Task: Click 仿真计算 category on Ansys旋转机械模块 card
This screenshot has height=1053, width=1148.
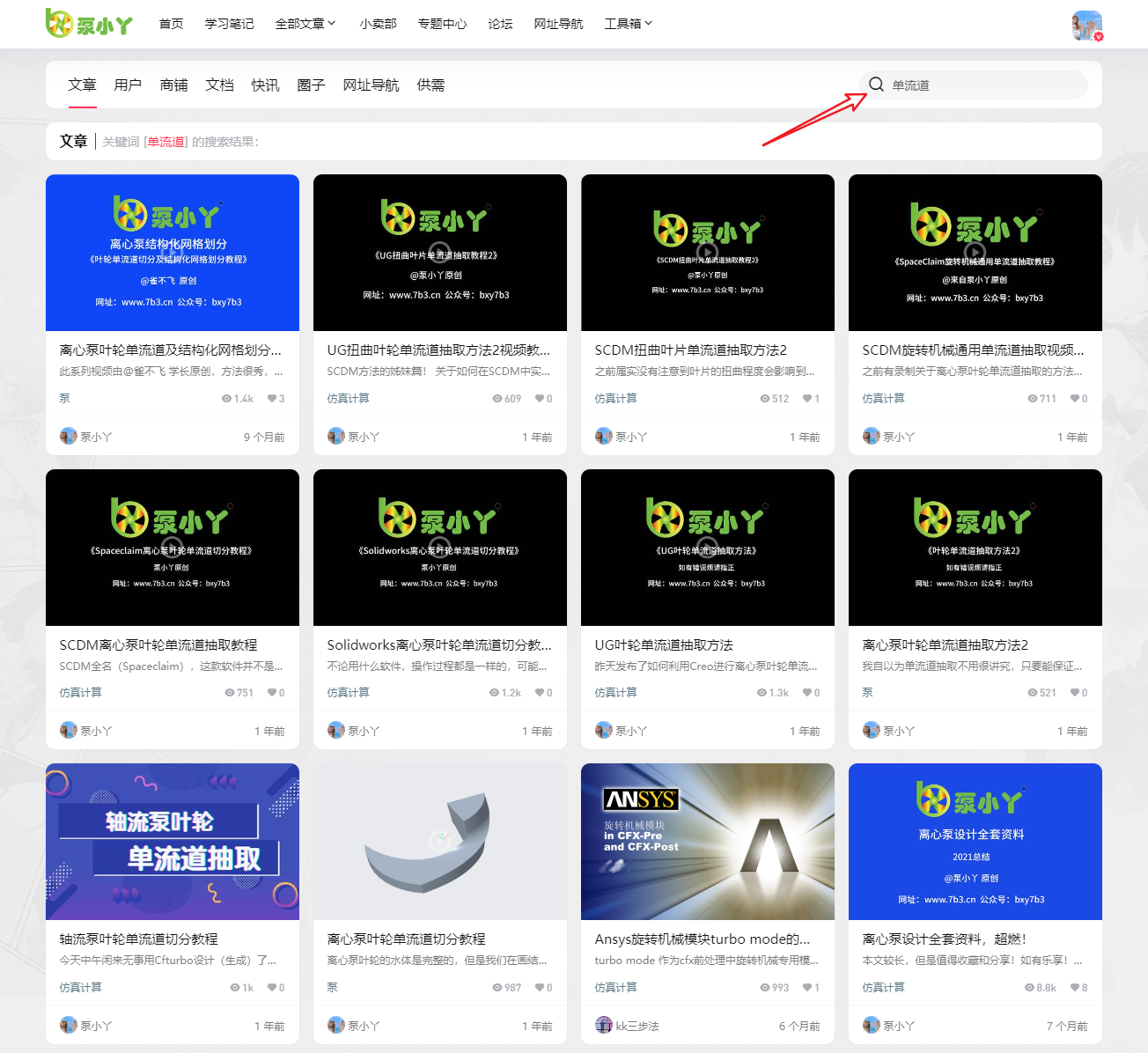Action: 615,988
